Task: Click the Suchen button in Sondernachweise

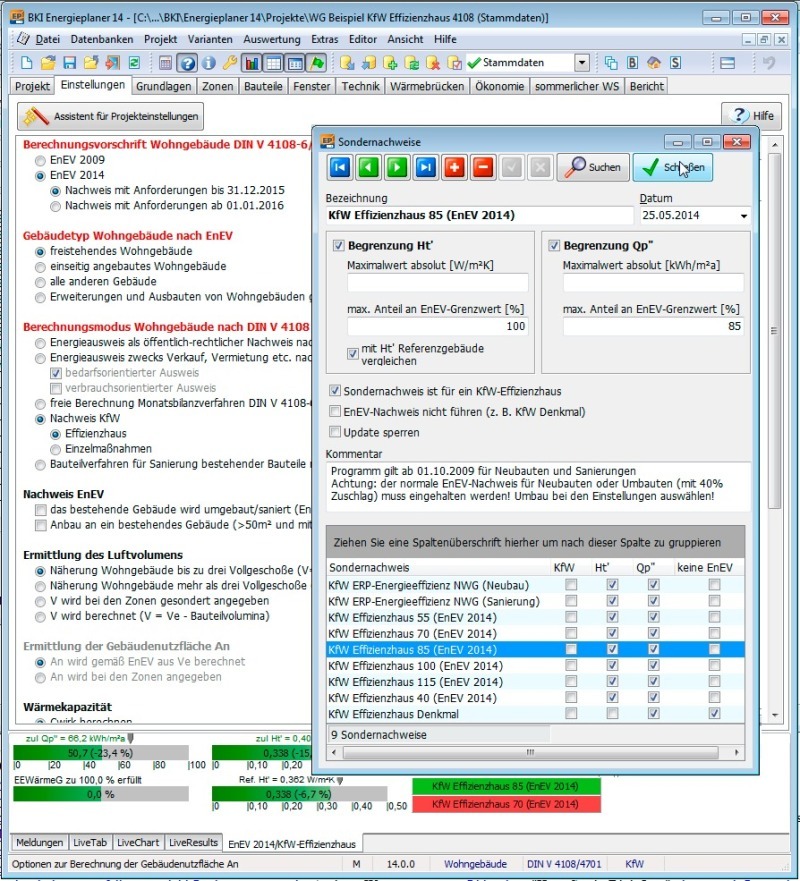Action: (593, 167)
